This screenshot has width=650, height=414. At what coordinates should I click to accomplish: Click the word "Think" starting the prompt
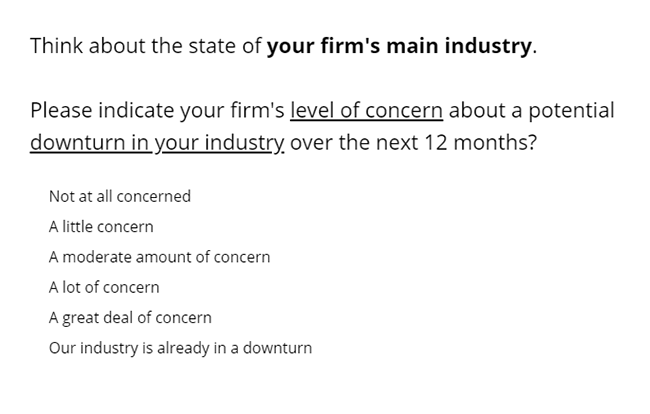56,46
